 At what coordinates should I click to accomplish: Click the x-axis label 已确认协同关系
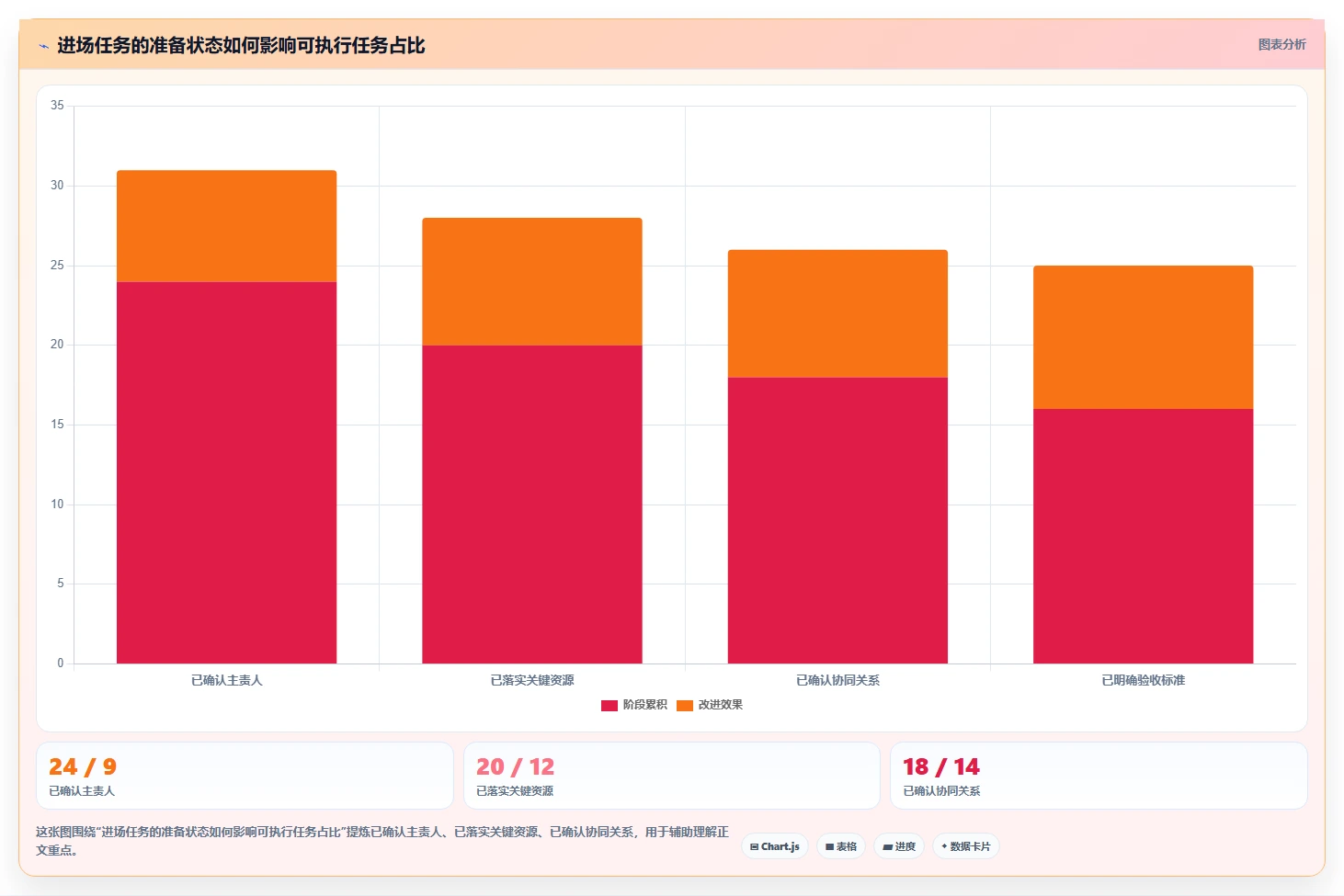click(837, 680)
